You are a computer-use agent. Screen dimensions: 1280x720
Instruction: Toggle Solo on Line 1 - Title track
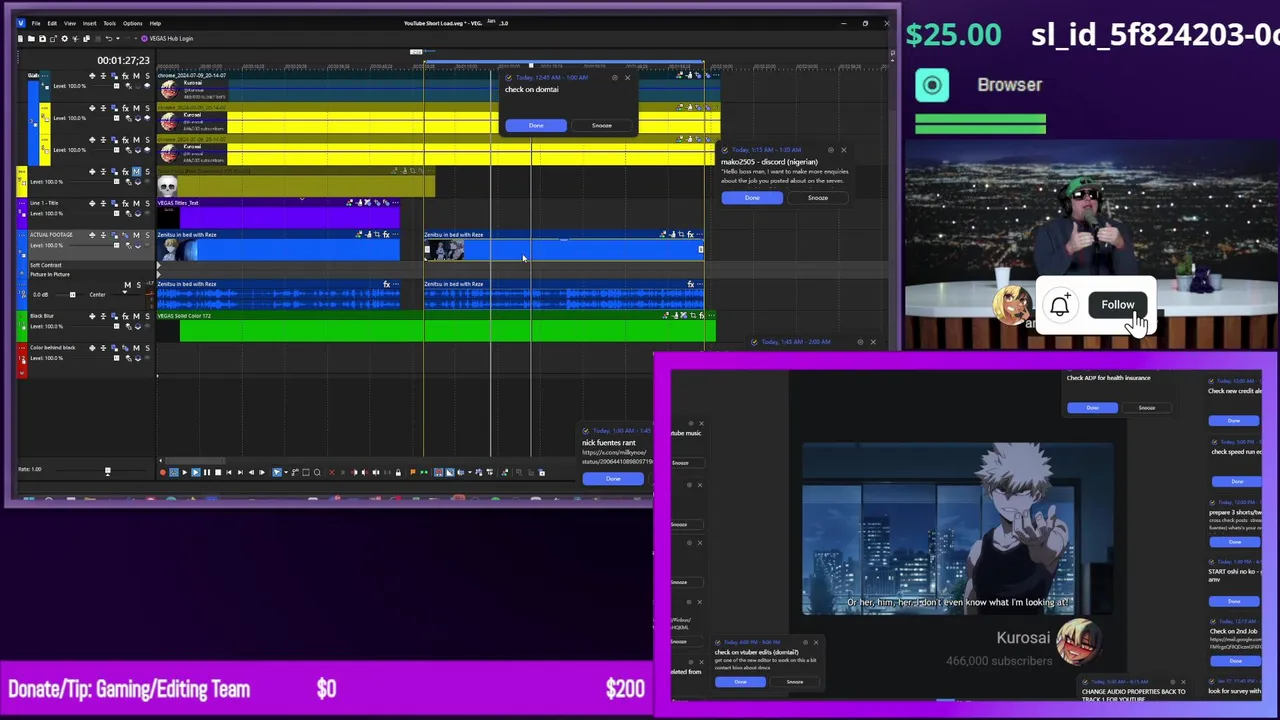(x=147, y=203)
